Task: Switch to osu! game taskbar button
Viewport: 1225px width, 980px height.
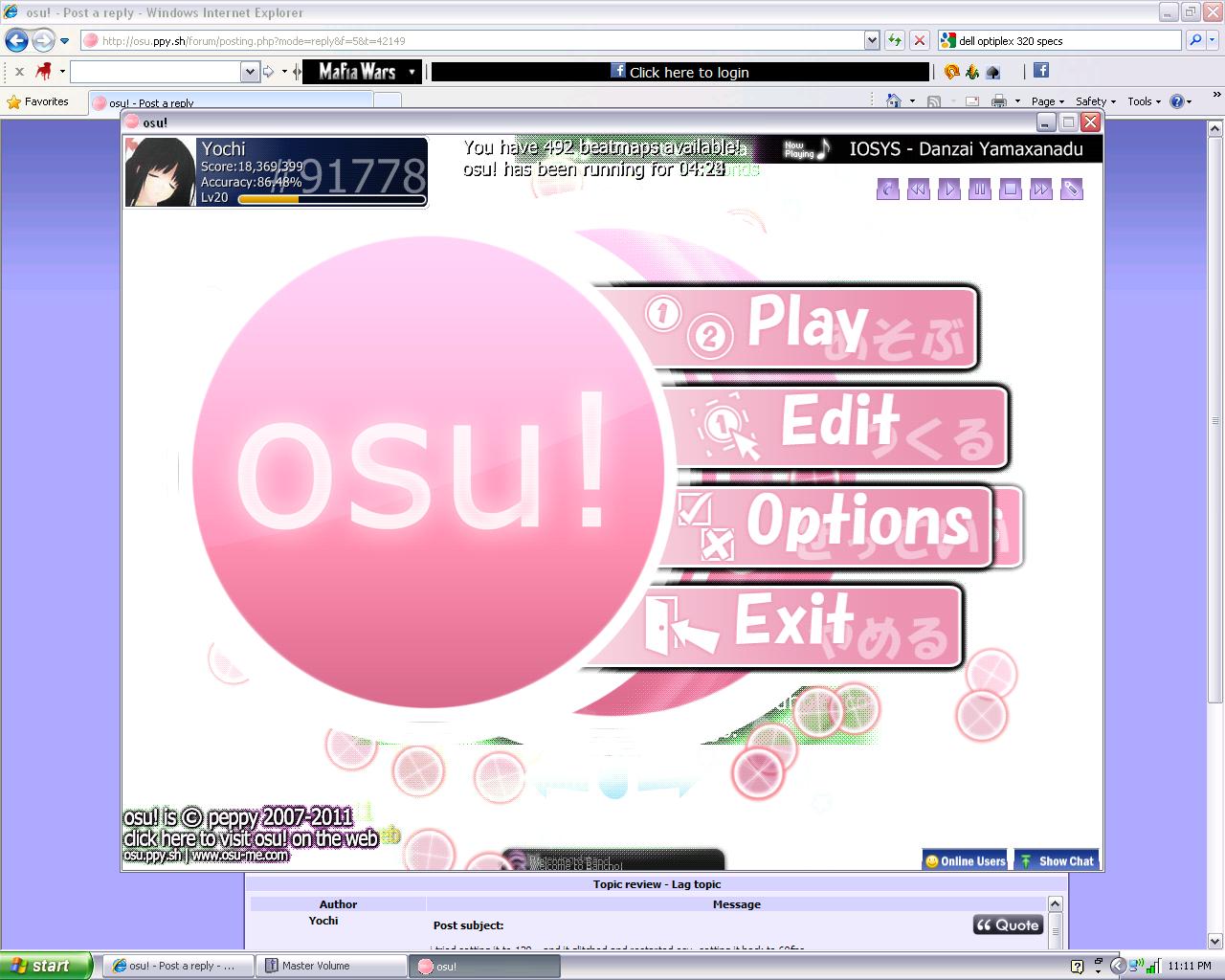Action: (486, 966)
